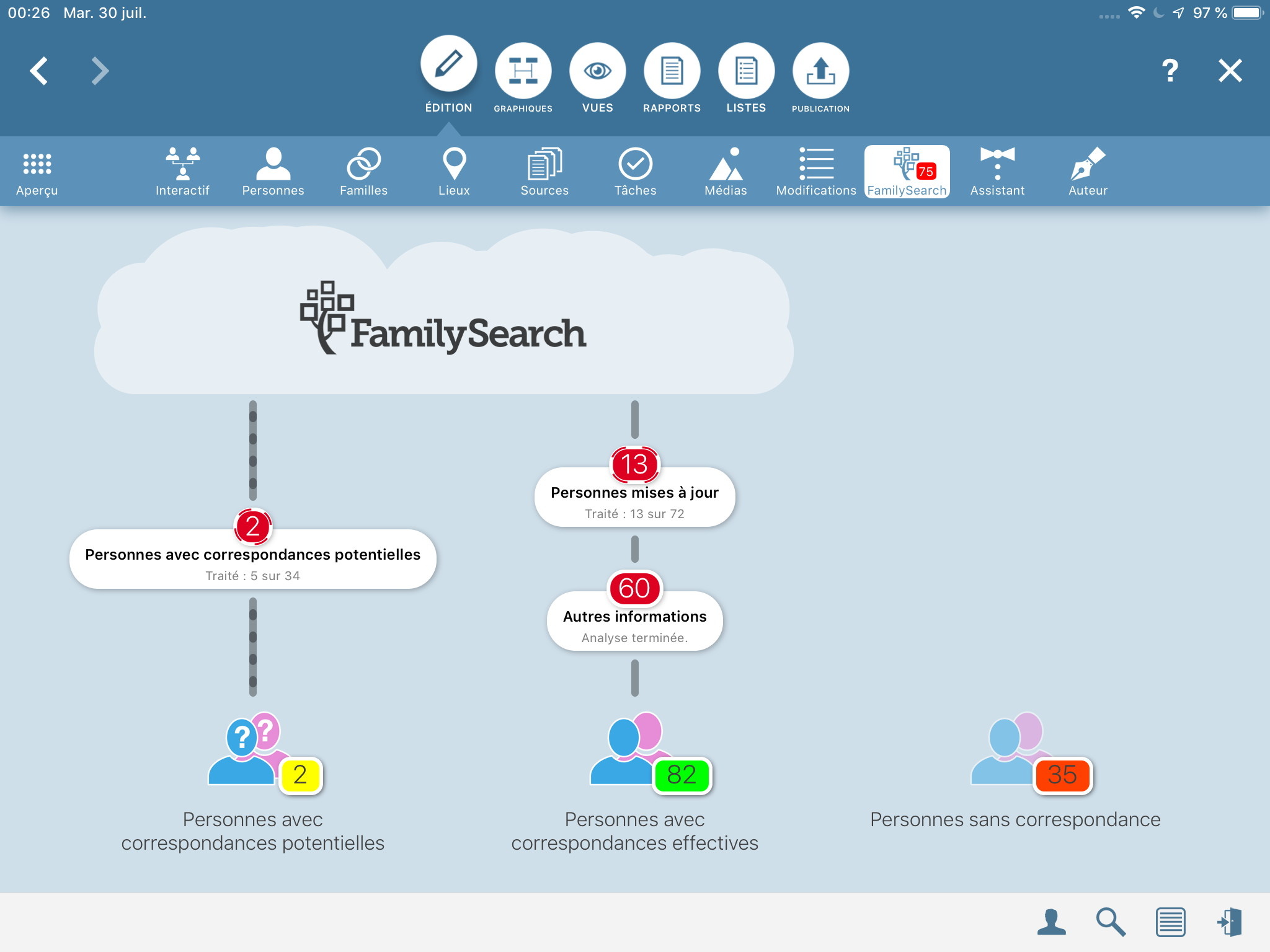Check the battery indicator in status bar
This screenshot has height=952, width=1270.
pos(1248,13)
